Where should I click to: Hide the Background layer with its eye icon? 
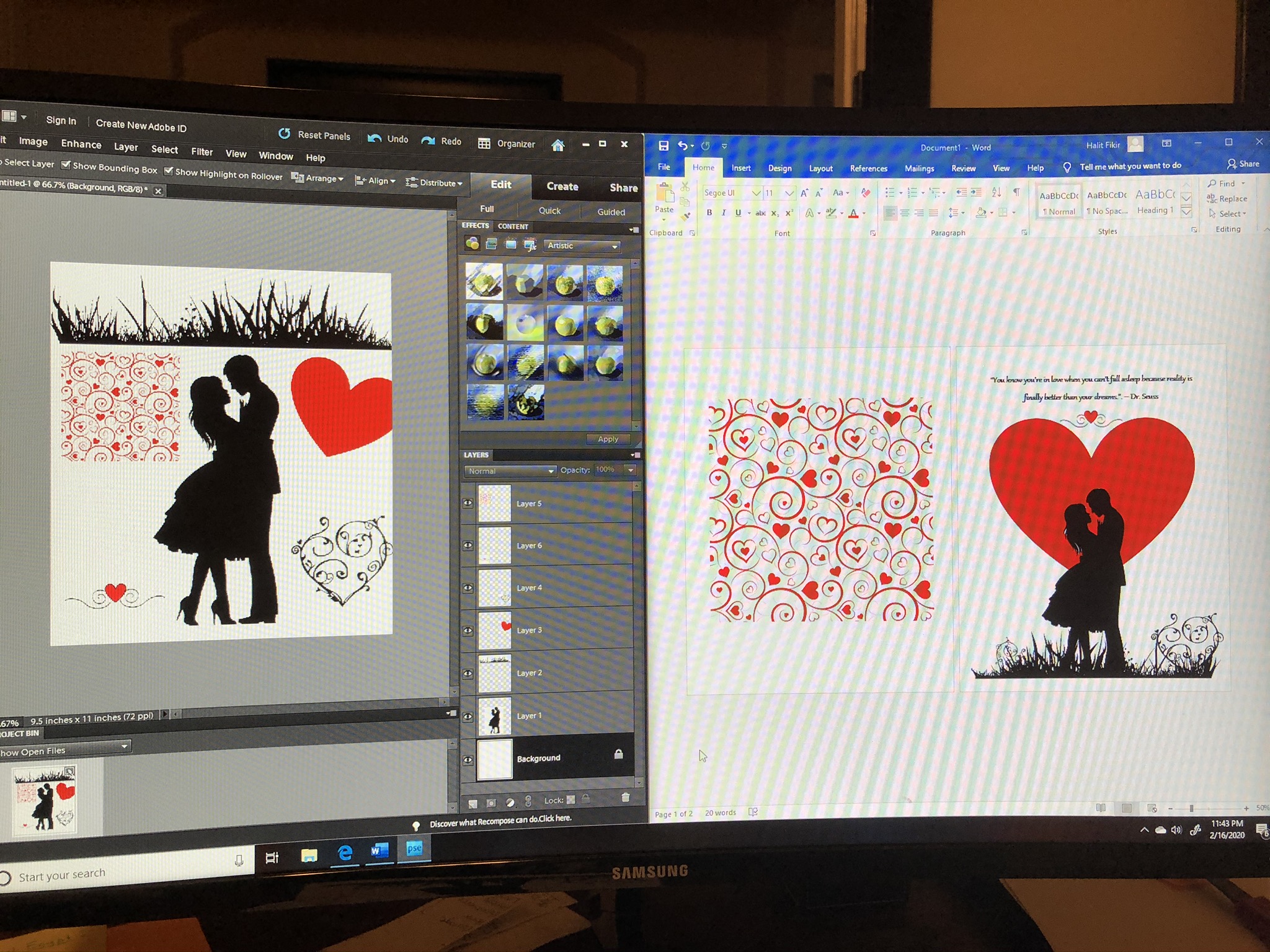[x=468, y=760]
